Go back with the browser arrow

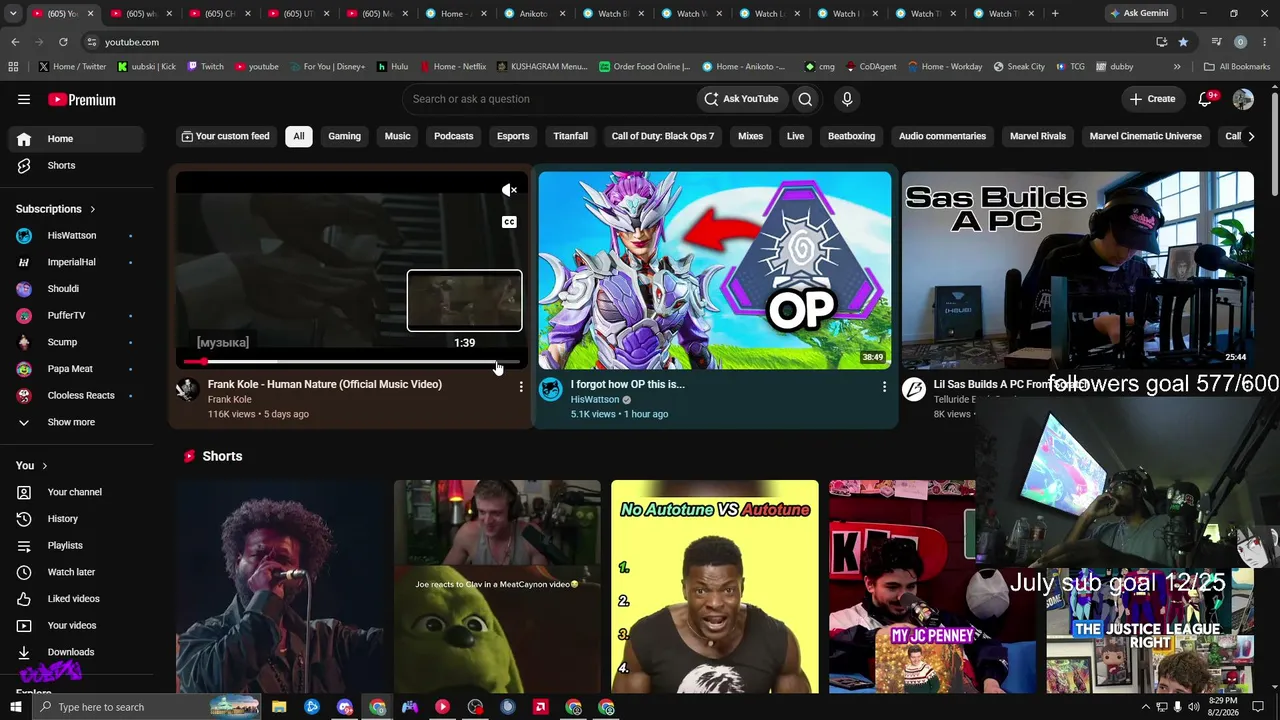pos(15,42)
